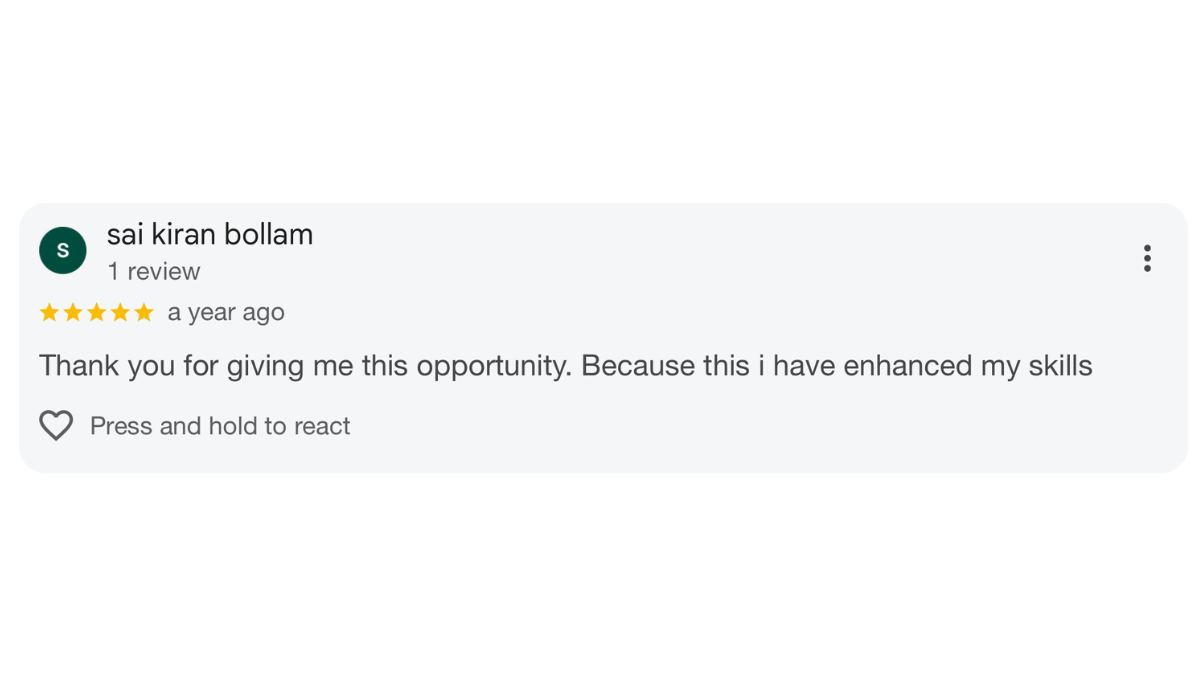This screenshot has width=1200, height=675.
Task: Click the green 'S' profile avatar
Action: point(63,250)
